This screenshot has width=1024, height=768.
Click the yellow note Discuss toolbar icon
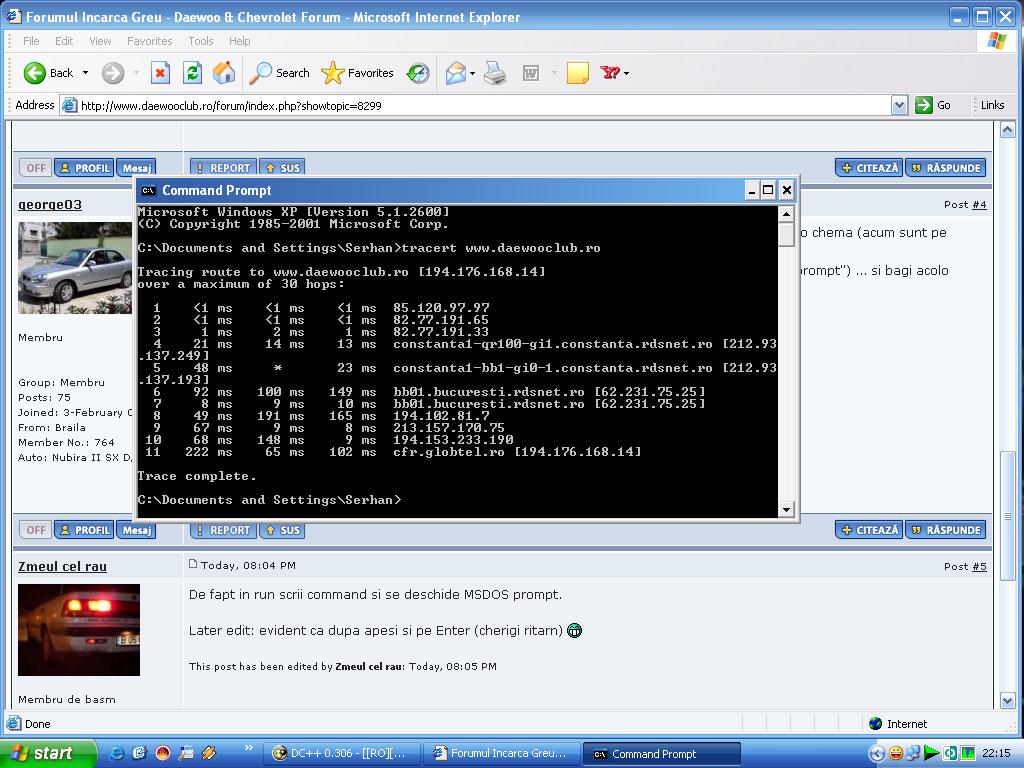(x=578, y=73)
